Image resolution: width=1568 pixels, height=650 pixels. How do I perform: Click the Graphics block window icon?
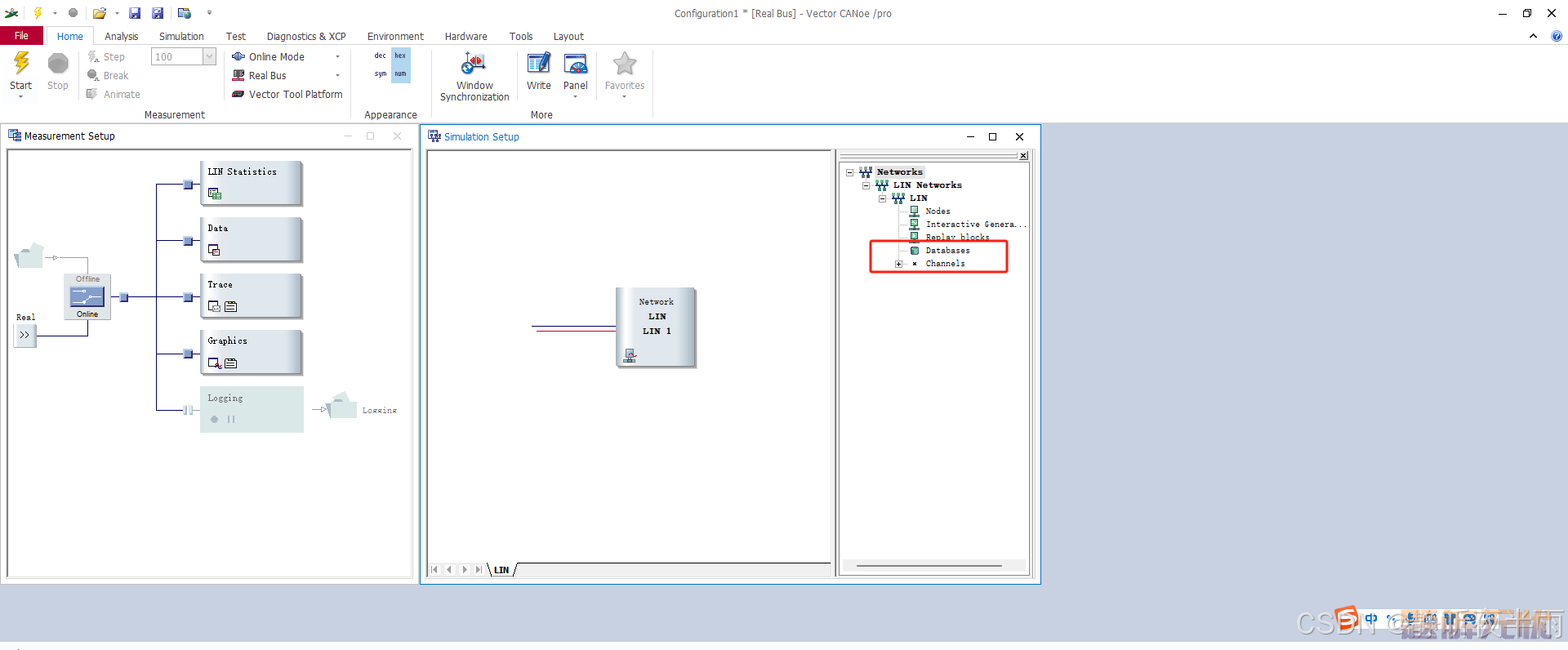[214, 363]
